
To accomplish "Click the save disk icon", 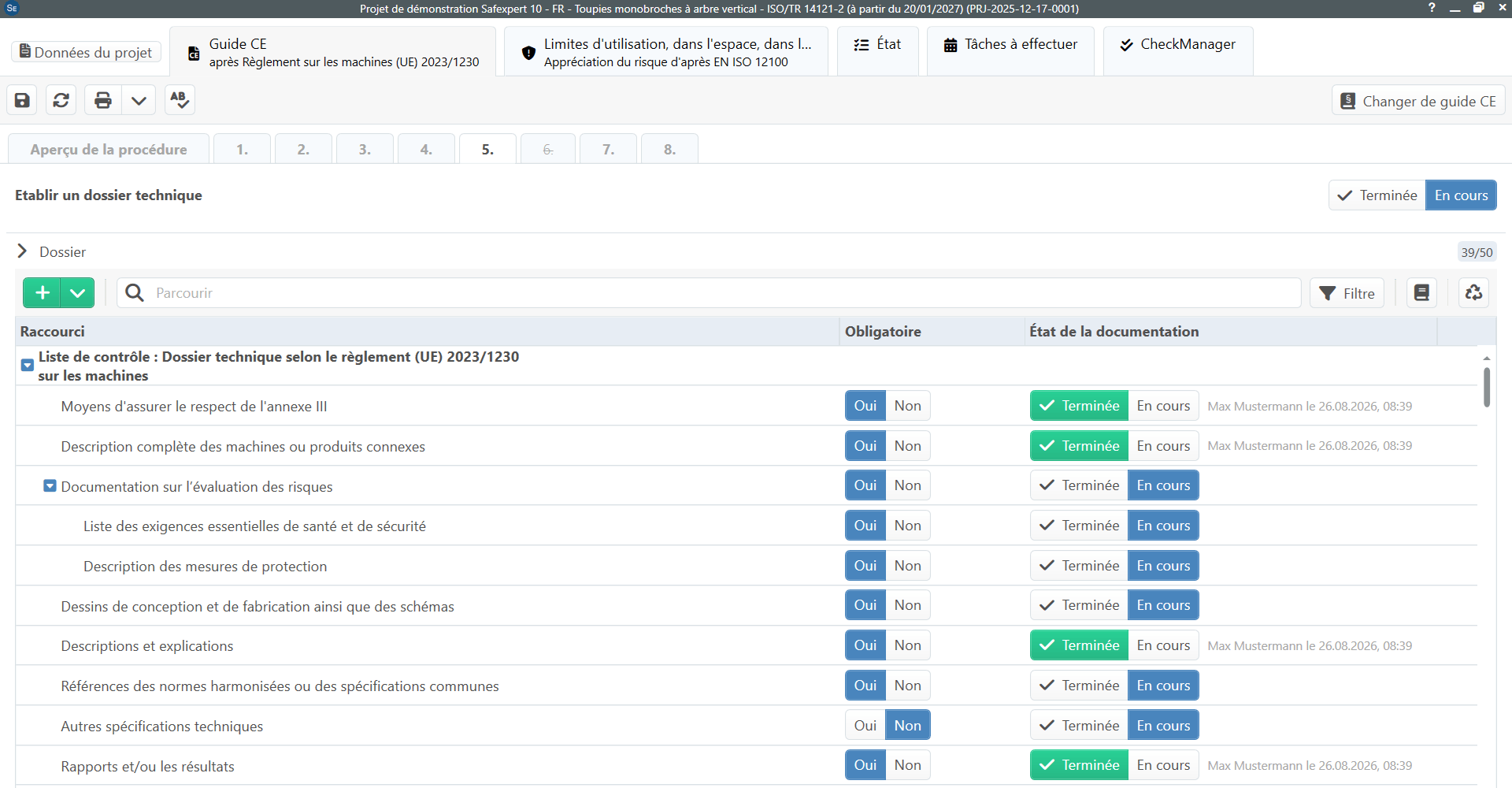I will click(22, 100).
